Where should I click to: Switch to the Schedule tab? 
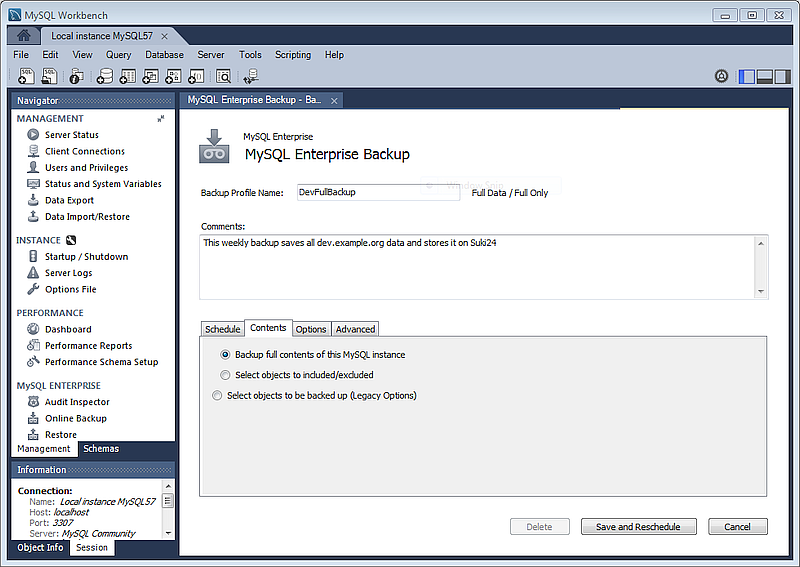tap(222, 329)
